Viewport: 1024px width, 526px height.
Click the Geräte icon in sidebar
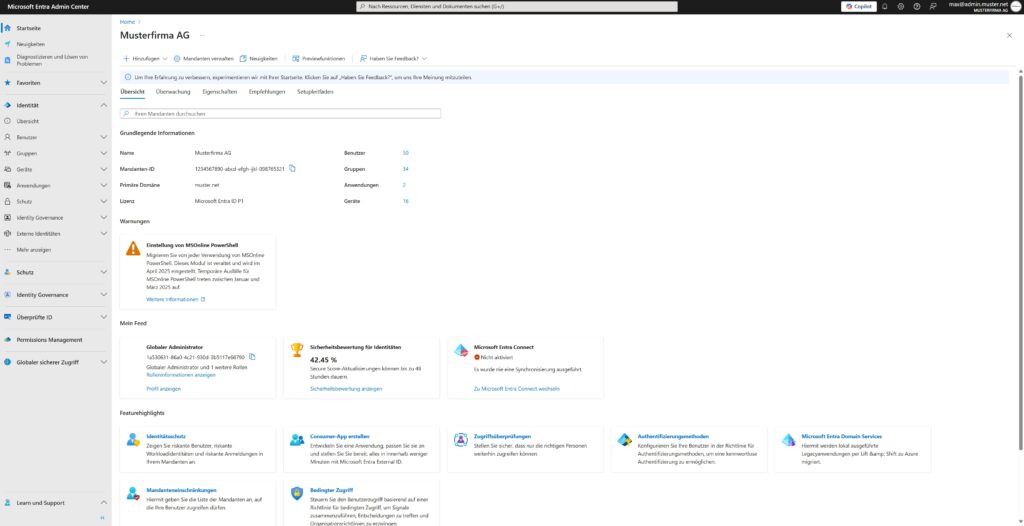[7, 169]
